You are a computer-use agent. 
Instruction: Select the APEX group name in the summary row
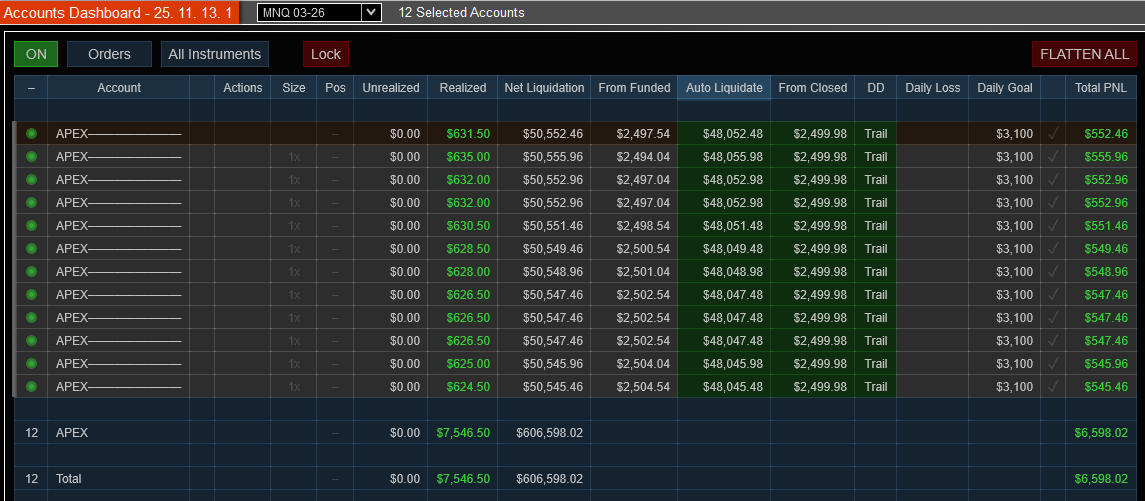click(72, 432)
